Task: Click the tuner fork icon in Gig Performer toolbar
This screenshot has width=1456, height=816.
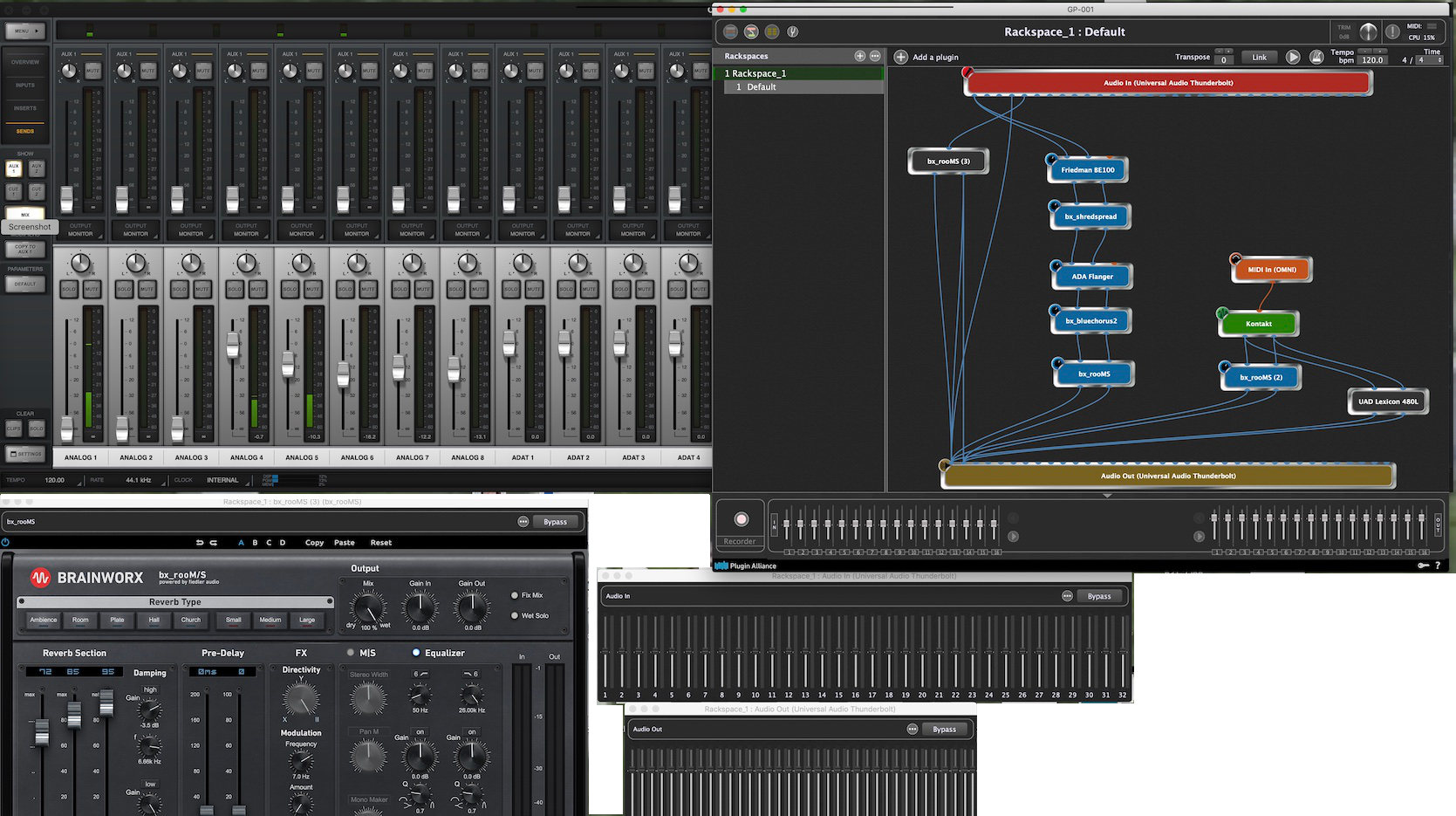Action: (x=793, y=31)
